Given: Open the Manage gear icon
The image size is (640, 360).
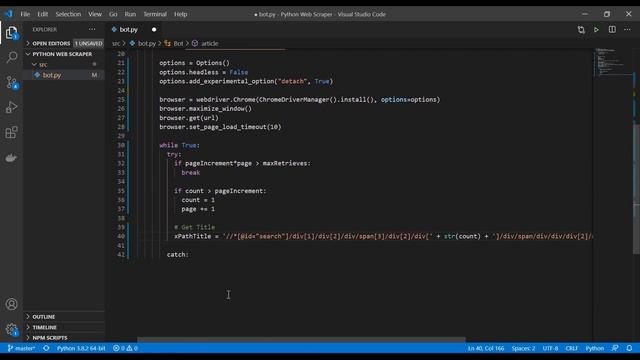Looking at the screenshot, I should tap(11, 329).
